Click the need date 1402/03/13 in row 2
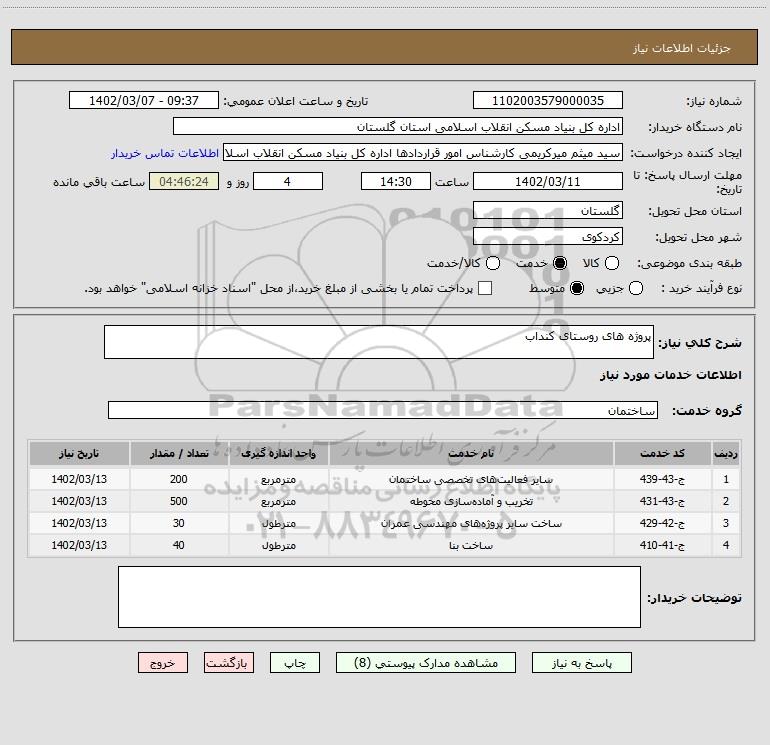The image size is (770, 745). click(x=79, y=501)
